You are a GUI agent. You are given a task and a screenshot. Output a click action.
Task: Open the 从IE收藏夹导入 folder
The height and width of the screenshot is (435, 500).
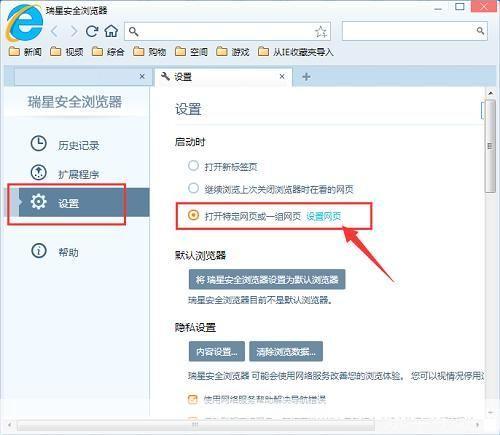click(296, 52)
